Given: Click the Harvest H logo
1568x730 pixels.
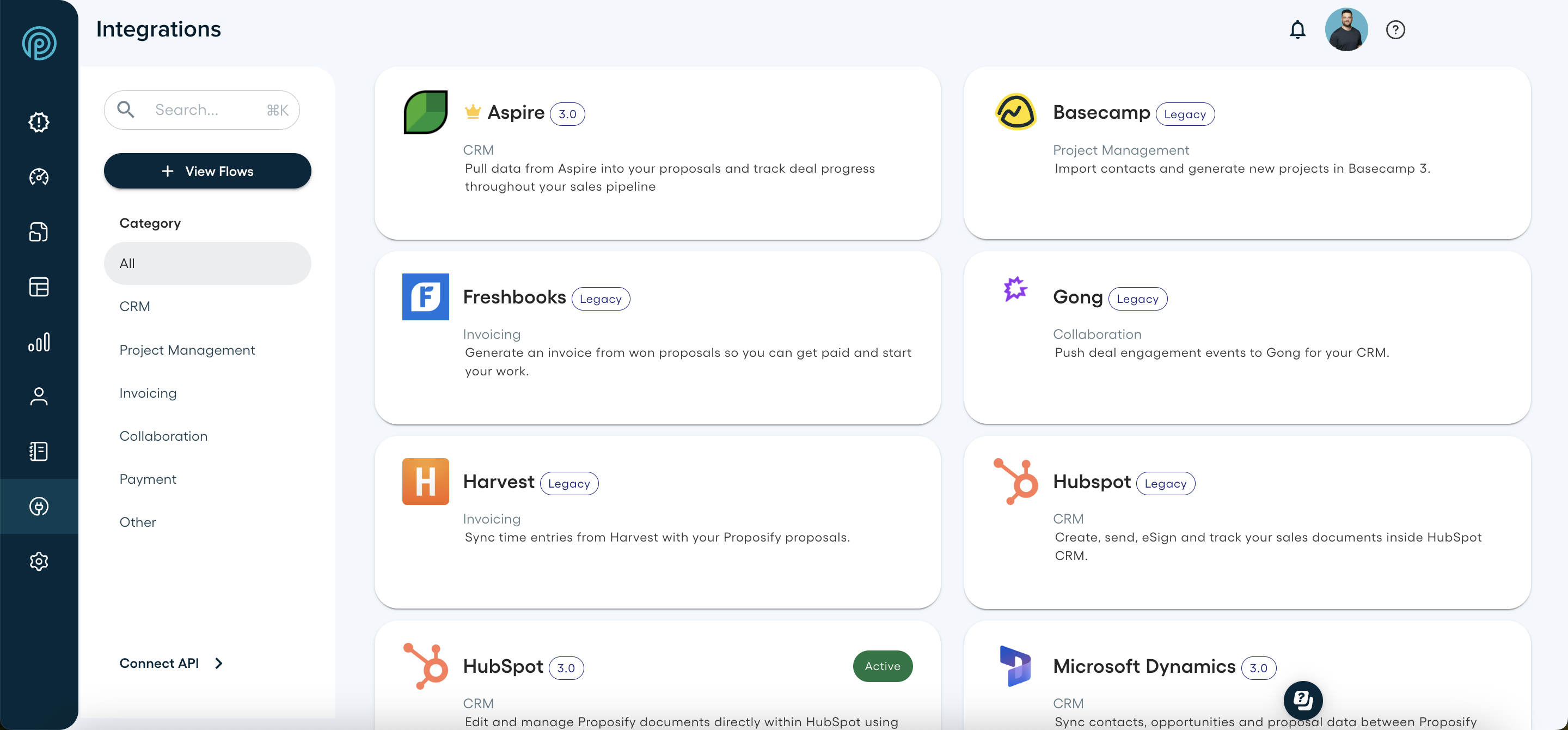Looking at the screenshot, I should point(425,481).
